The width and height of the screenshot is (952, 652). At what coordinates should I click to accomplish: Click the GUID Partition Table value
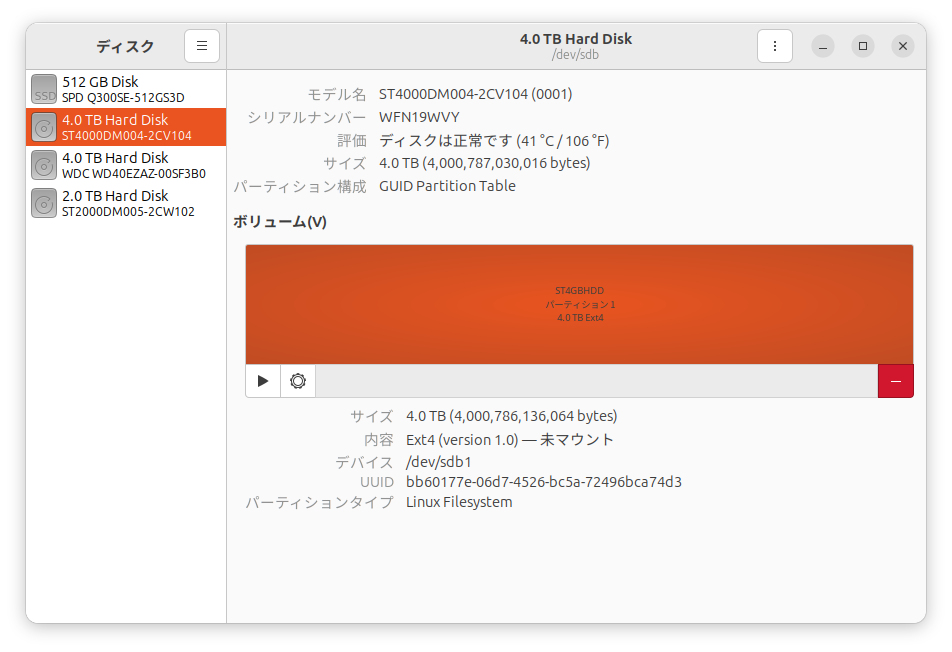447,186
